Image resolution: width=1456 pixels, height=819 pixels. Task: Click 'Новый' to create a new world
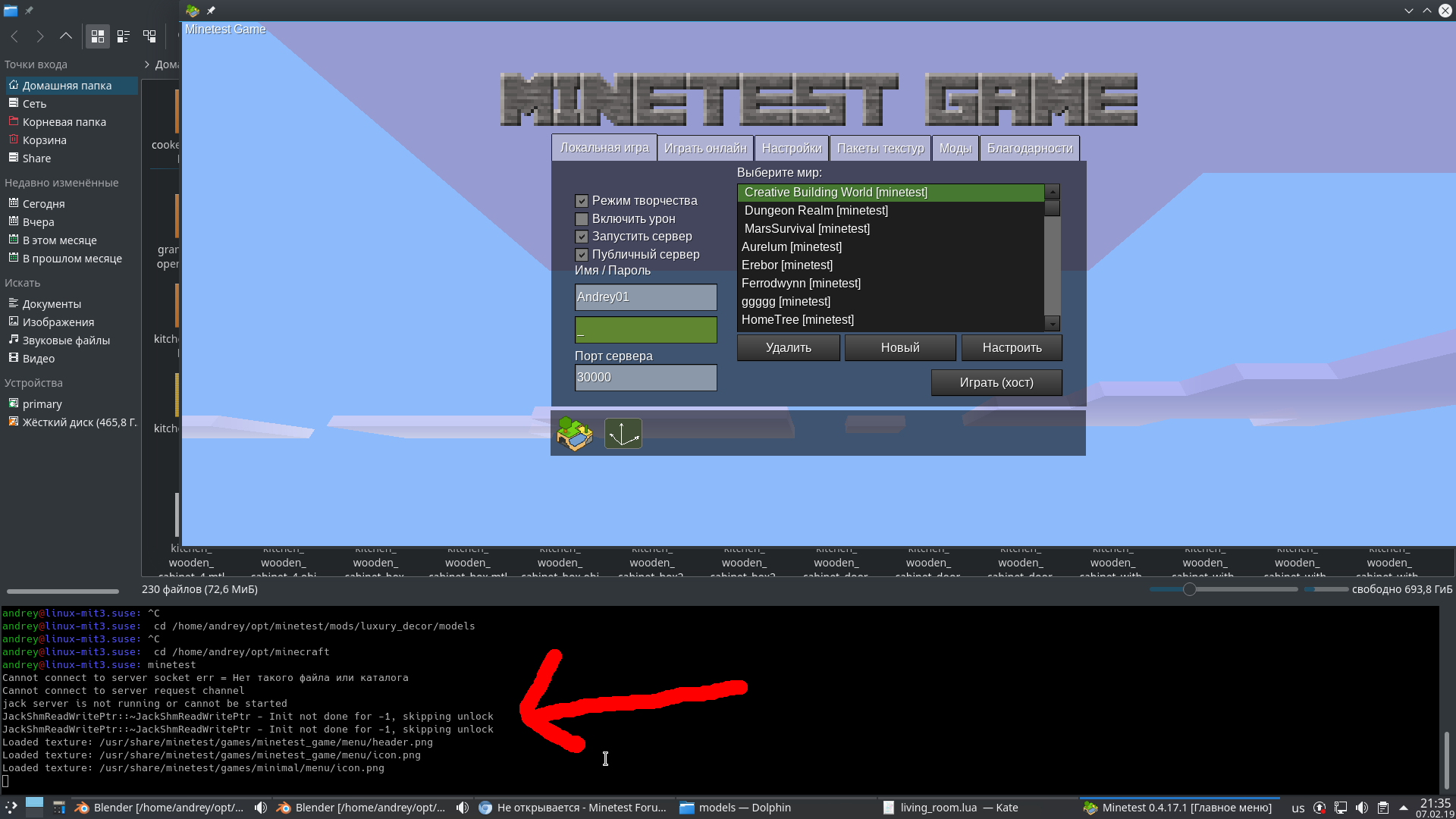(900, 348)
